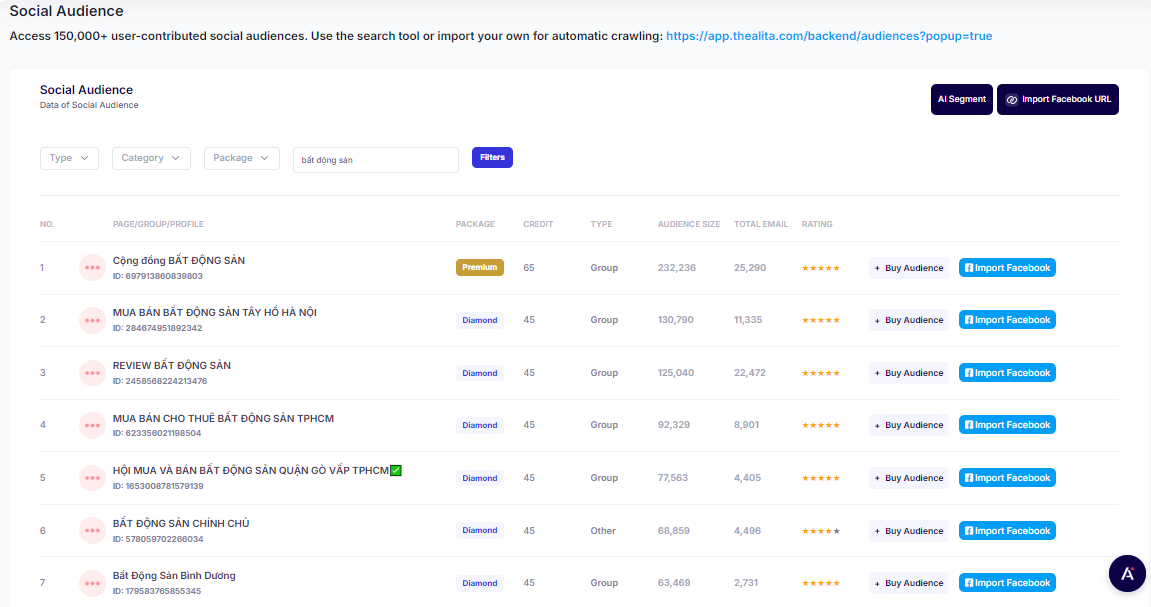Image resolution: width=1151 pixels, height=607 pixels.
Task: Click the star rating of BẤT ĐỘNG SẢN CHÍNH CHỦ
Action: (820, 531)
